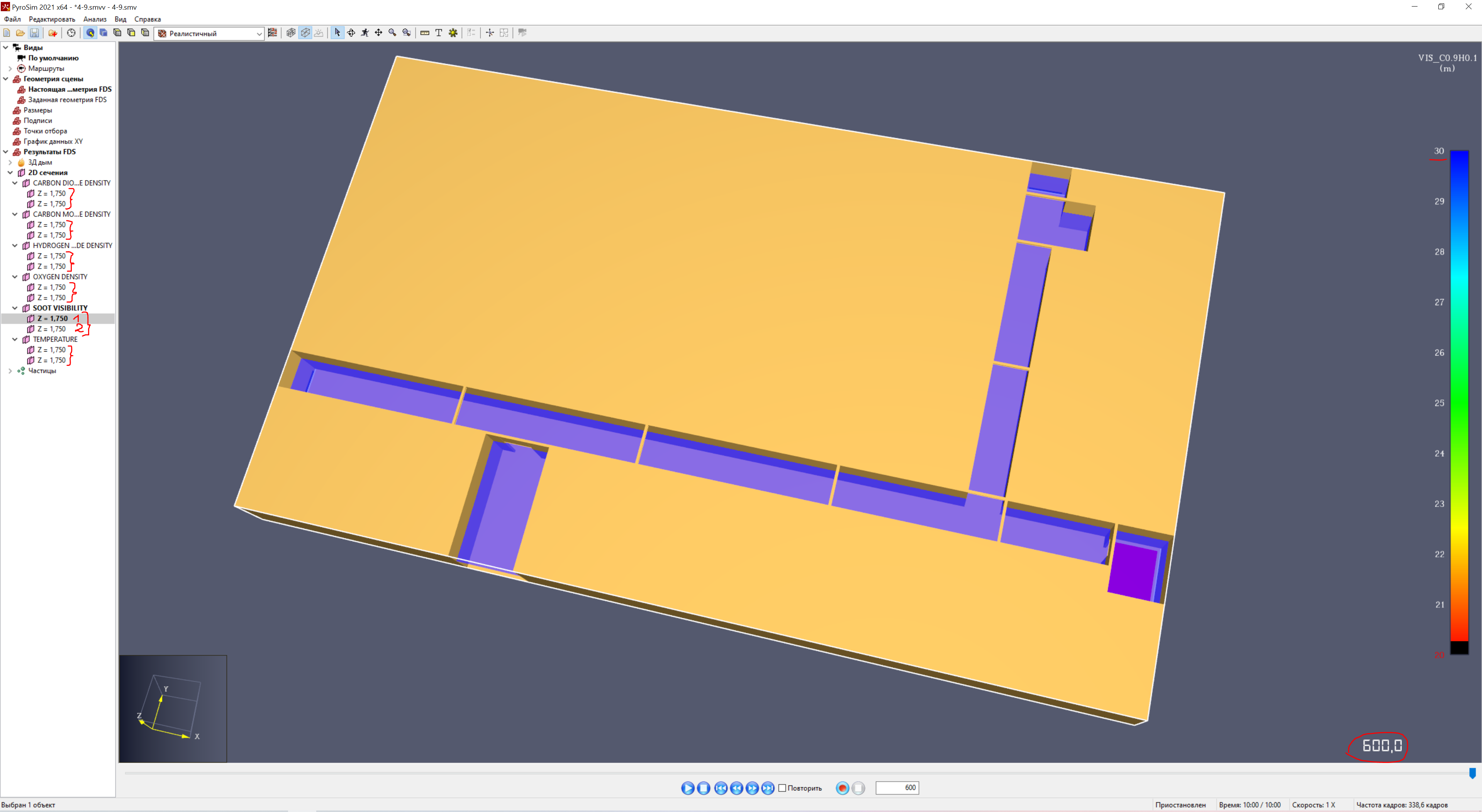Choose the walking person roam tool
This screenshot has width=1482, height=812.
point(365,33)
